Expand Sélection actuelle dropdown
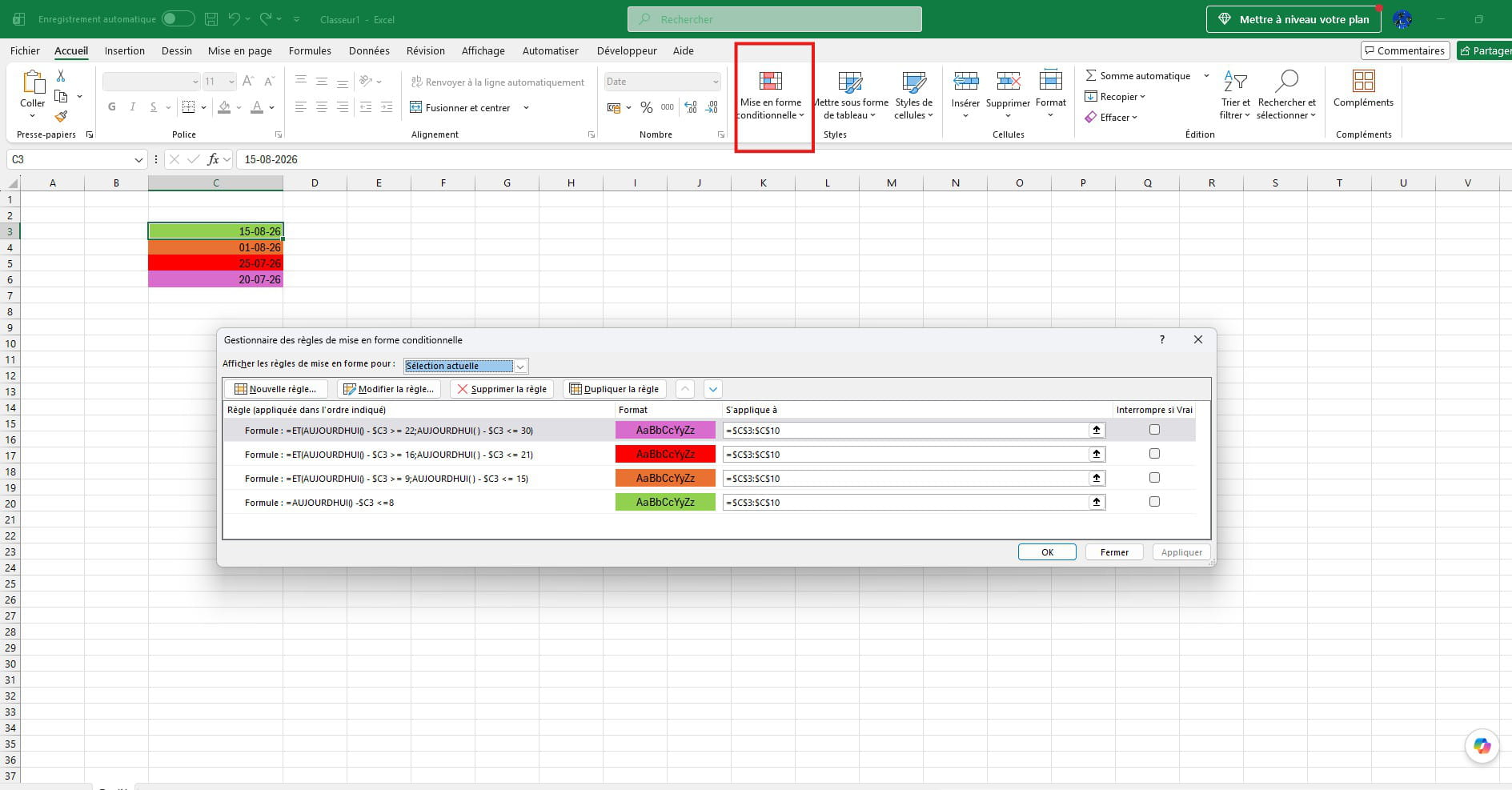 click(520, 366)
